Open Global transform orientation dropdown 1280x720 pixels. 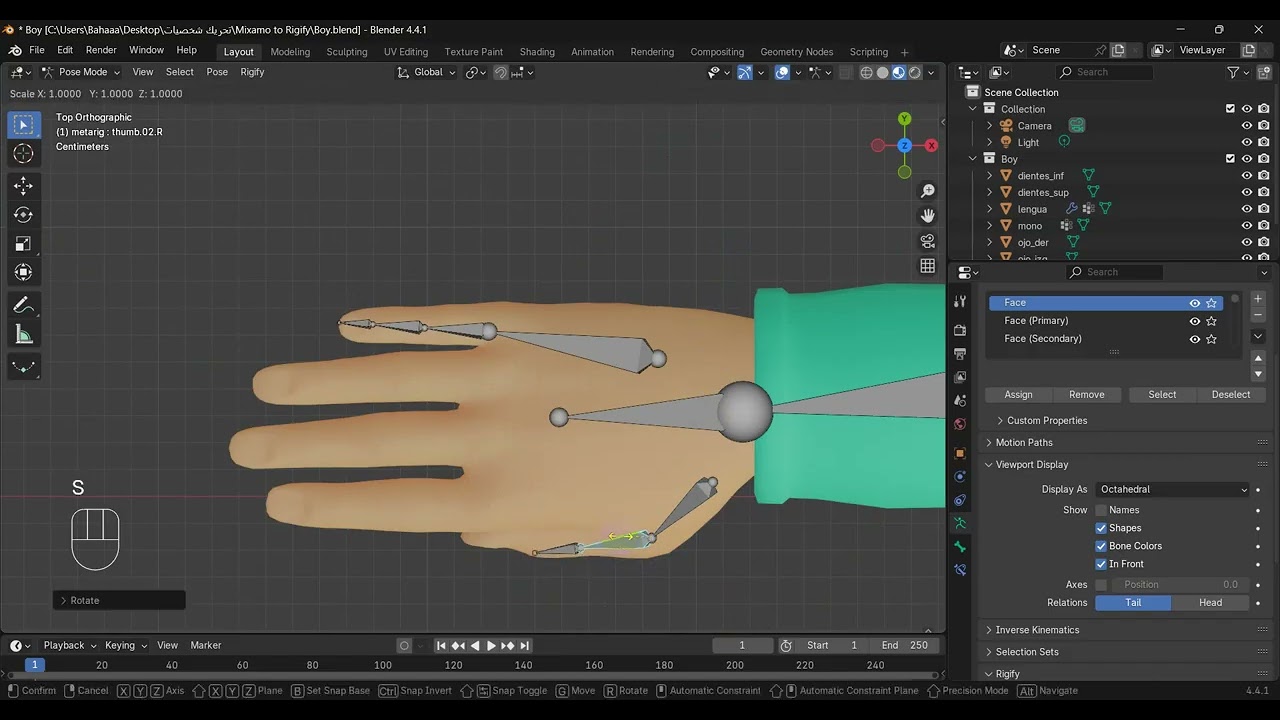427,72
